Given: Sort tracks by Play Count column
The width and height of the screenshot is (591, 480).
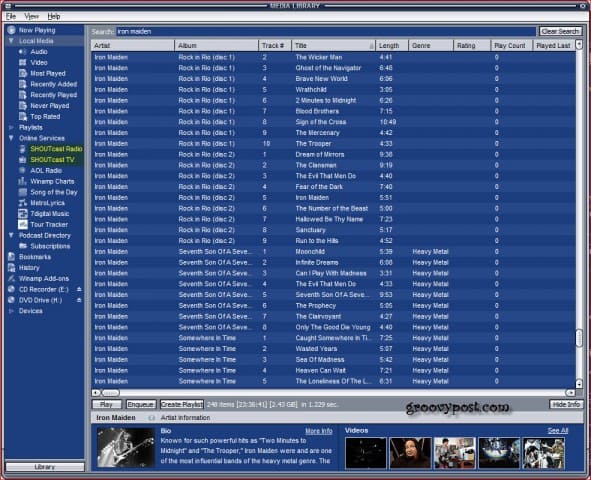Looking at the screenshot, I should click(512, 46).
